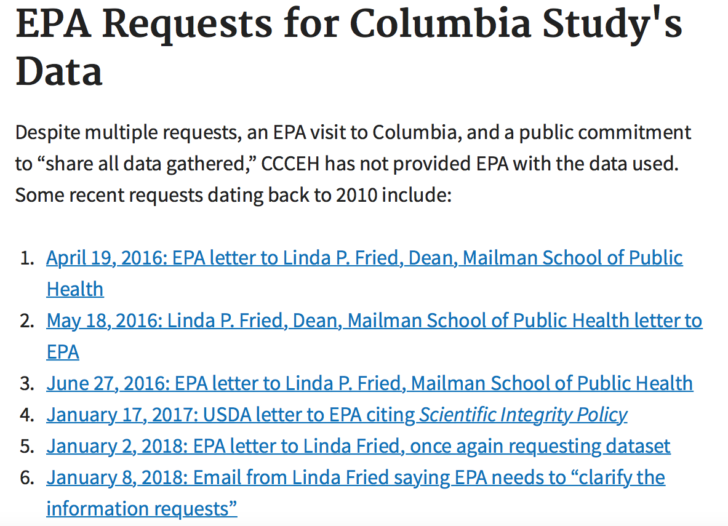728x526 pixels.
Task: Click list number 3 marker
Action: click(27, 383)
